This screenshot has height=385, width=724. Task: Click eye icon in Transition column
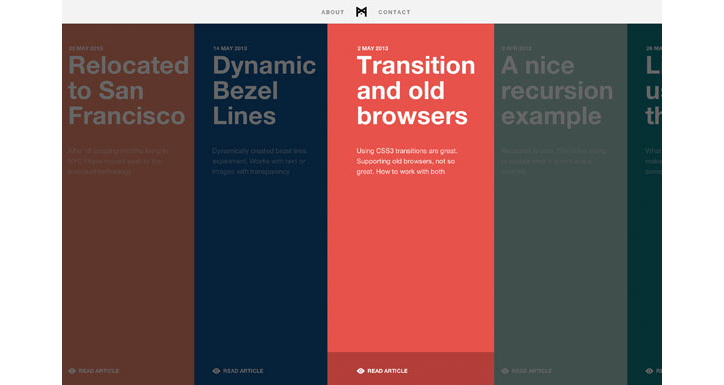(x=361, y=371)
